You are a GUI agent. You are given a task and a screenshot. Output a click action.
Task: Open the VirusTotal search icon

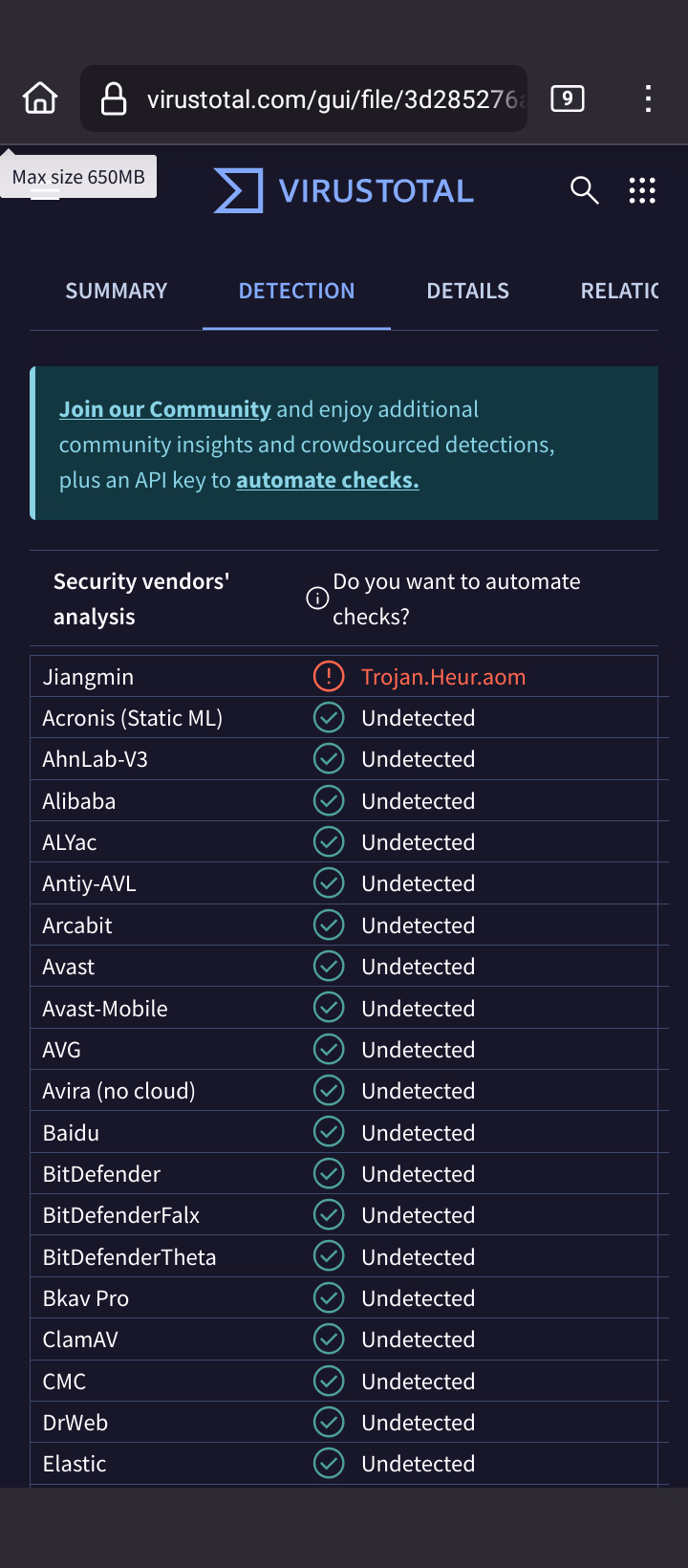pos(584,190)
